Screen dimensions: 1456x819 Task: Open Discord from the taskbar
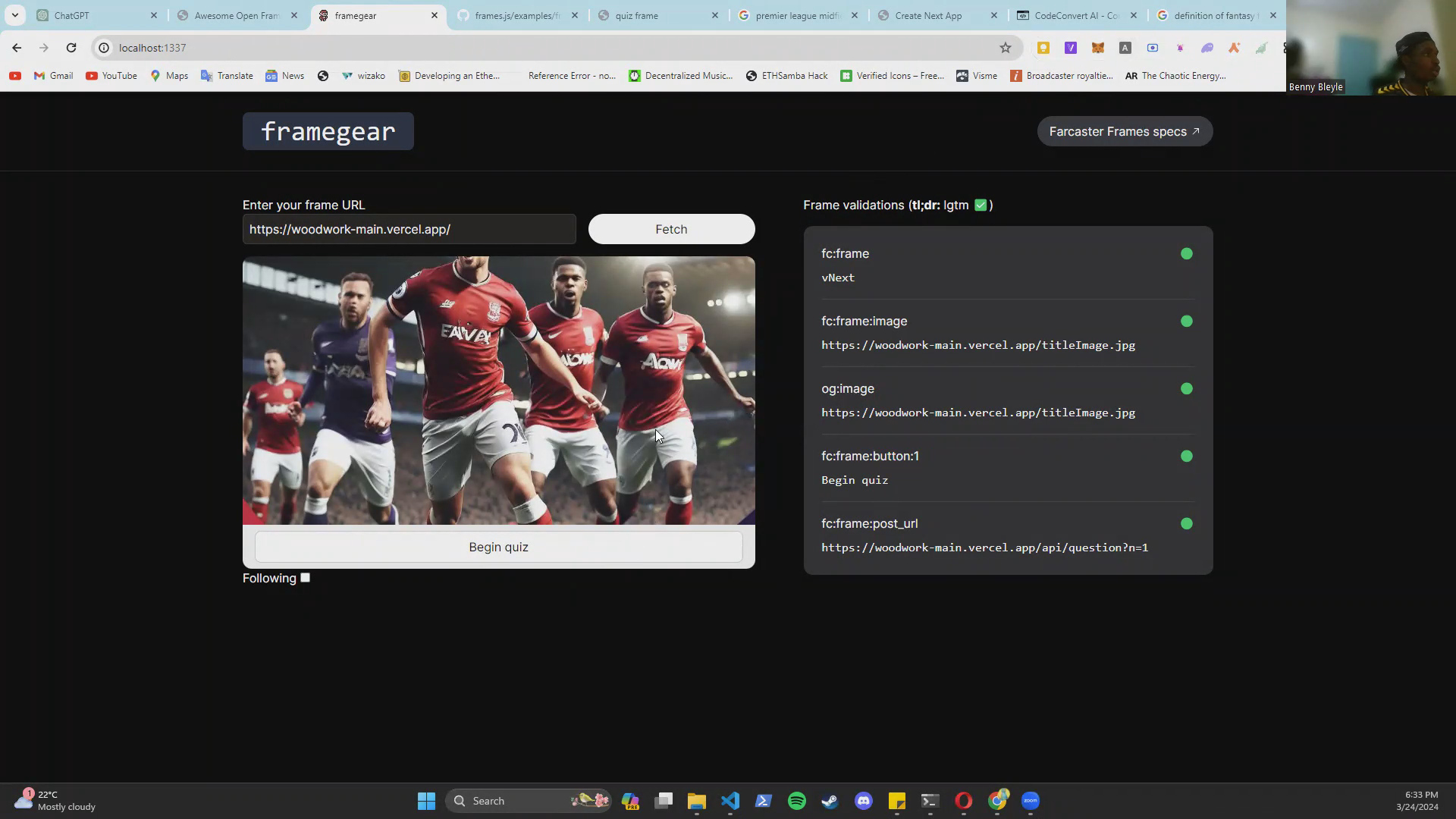point(864,801)
